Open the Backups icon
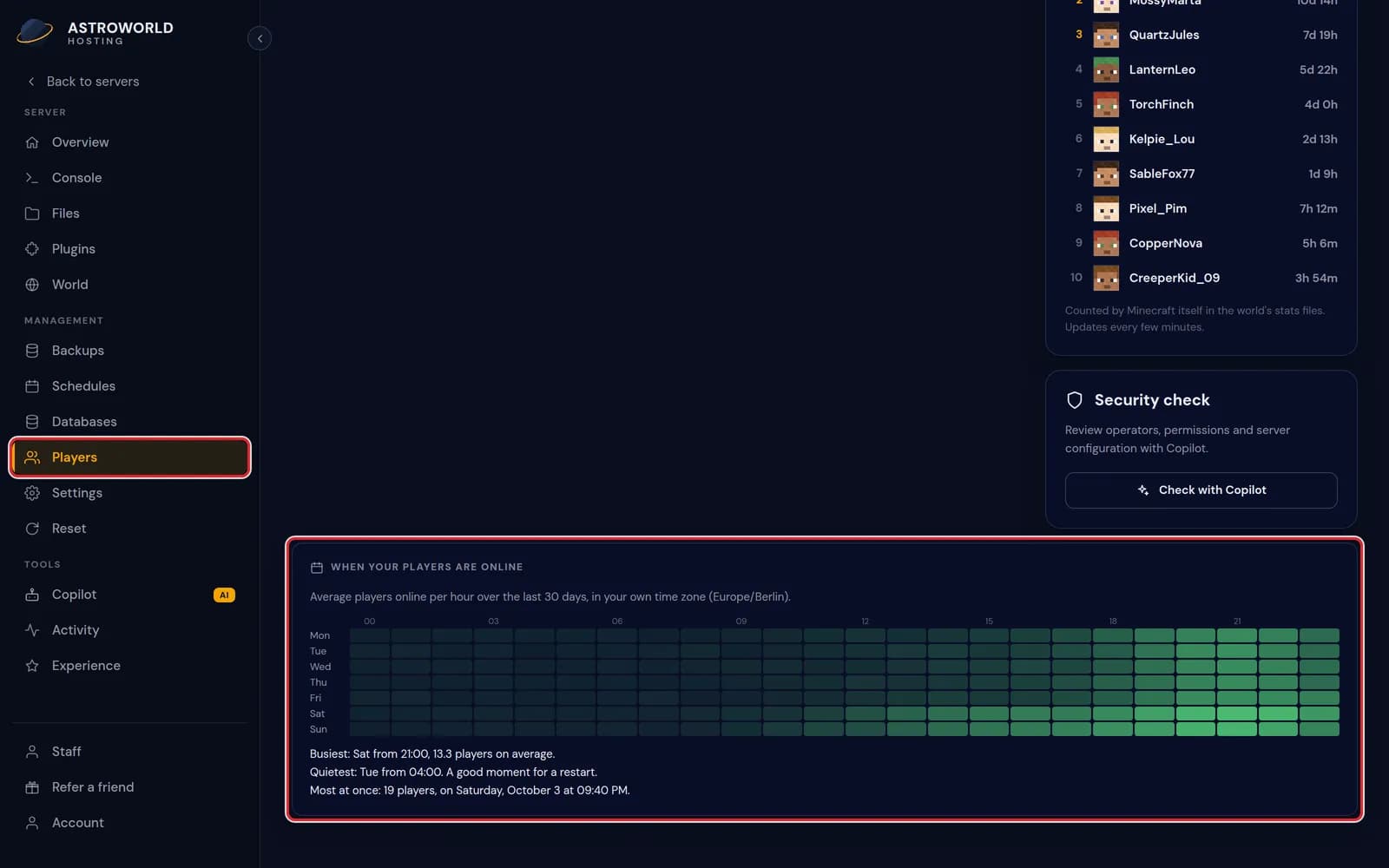This screenshot has width=1389, height=868. [32, 351]
